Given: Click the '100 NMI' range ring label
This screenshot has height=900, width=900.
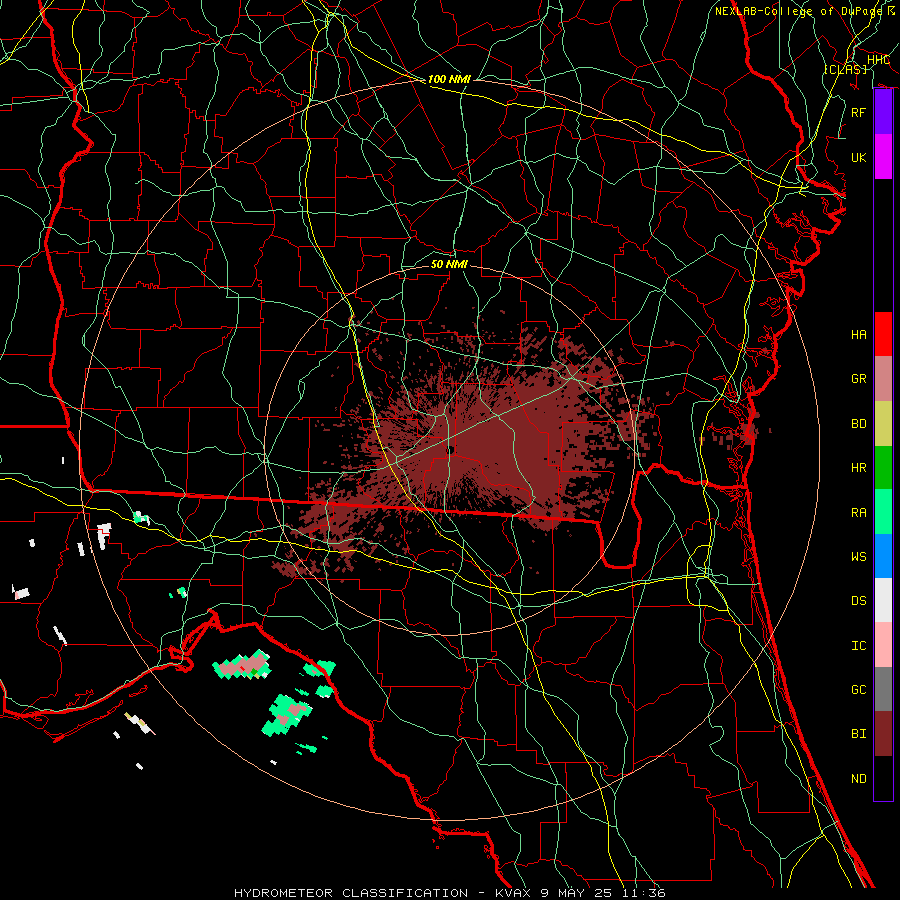Looking at the screenshot, I should [x=449, y=79].
